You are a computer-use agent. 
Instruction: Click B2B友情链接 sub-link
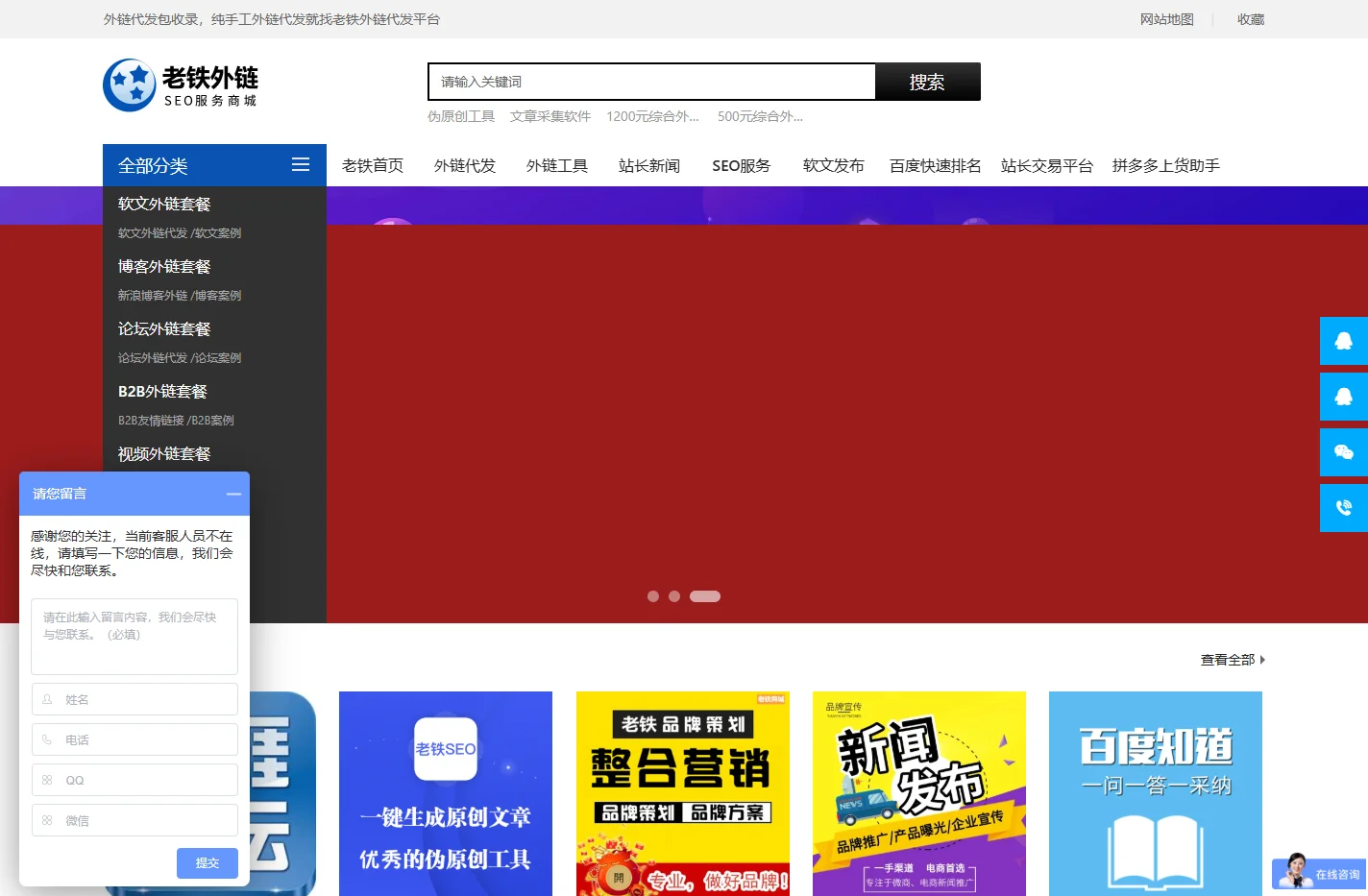click(151, 421)
